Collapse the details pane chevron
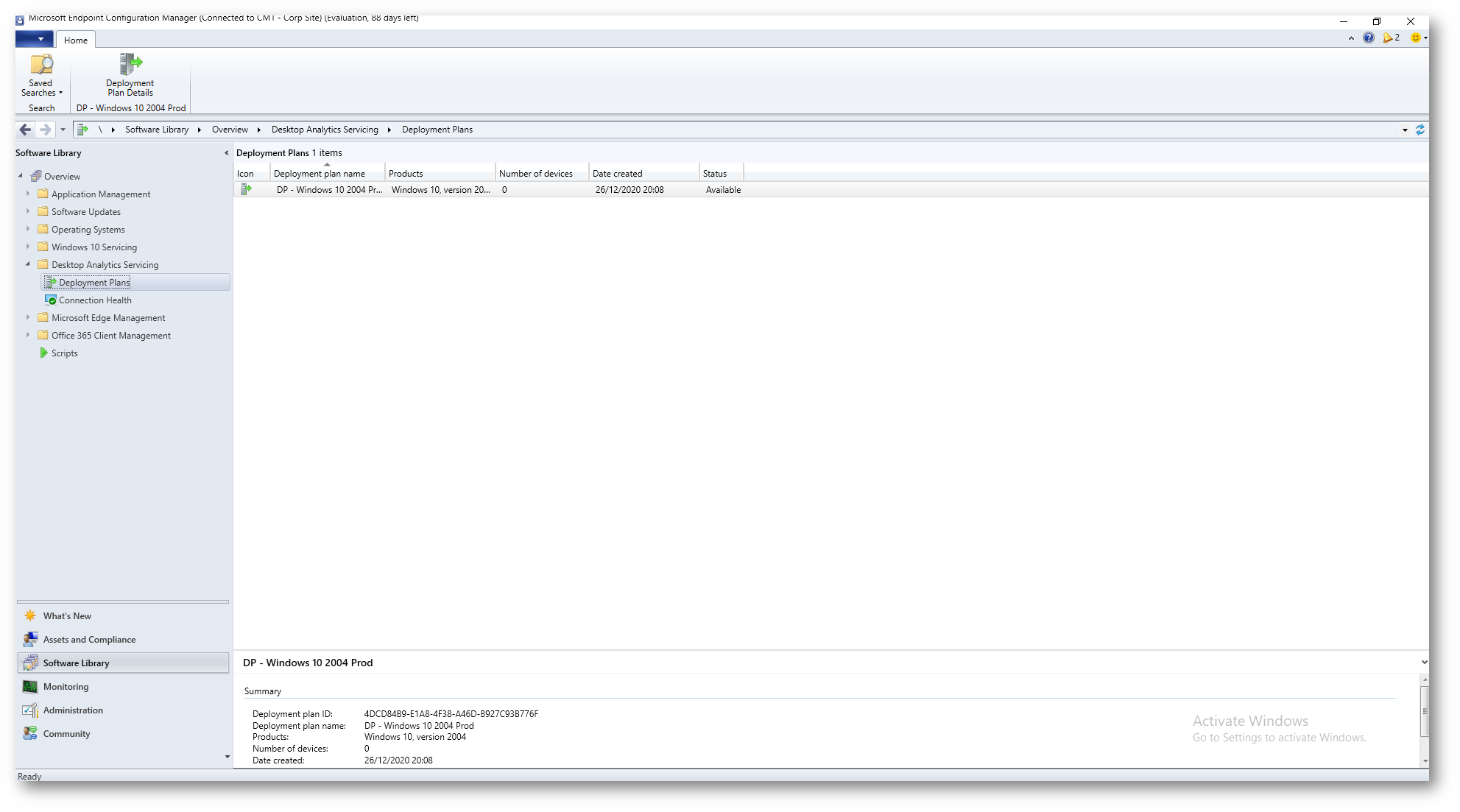The image size is (1460, 812). [x=1424, y=663]
